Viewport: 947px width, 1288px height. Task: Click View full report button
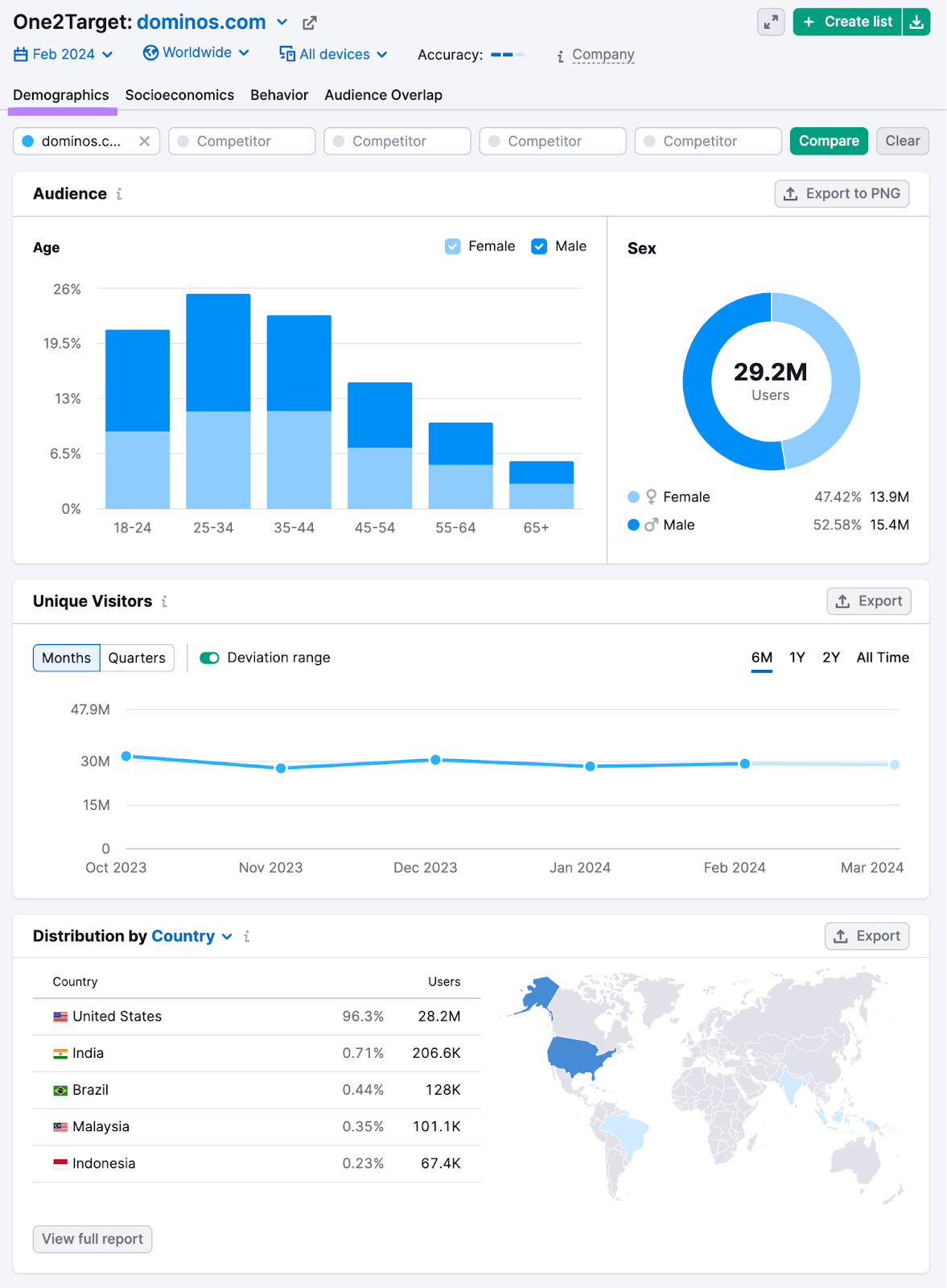93,1239
